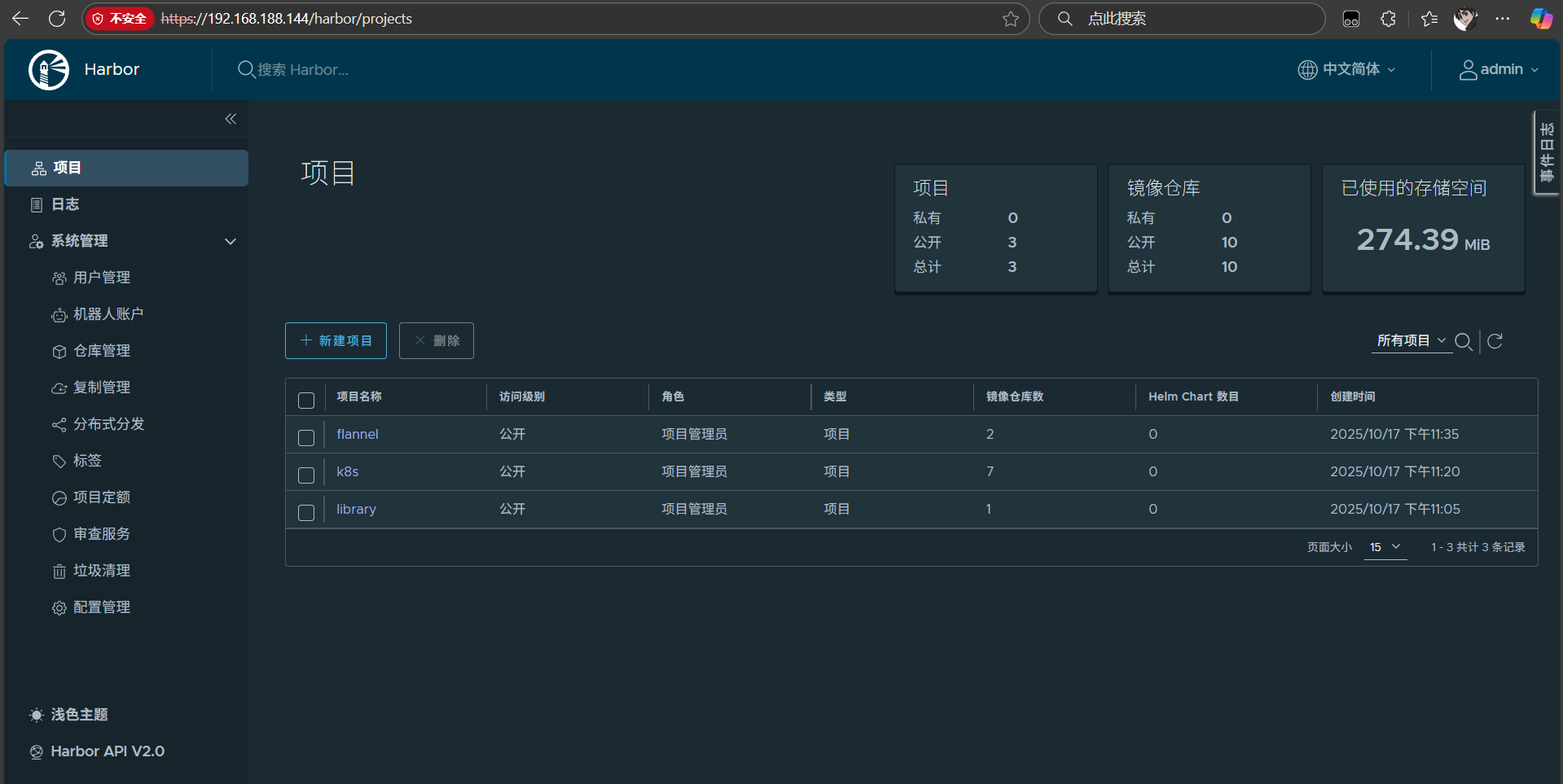Sort by 访问级别 column header
The height and width of the screenshot is (784, 1563).
click(522, 397)
